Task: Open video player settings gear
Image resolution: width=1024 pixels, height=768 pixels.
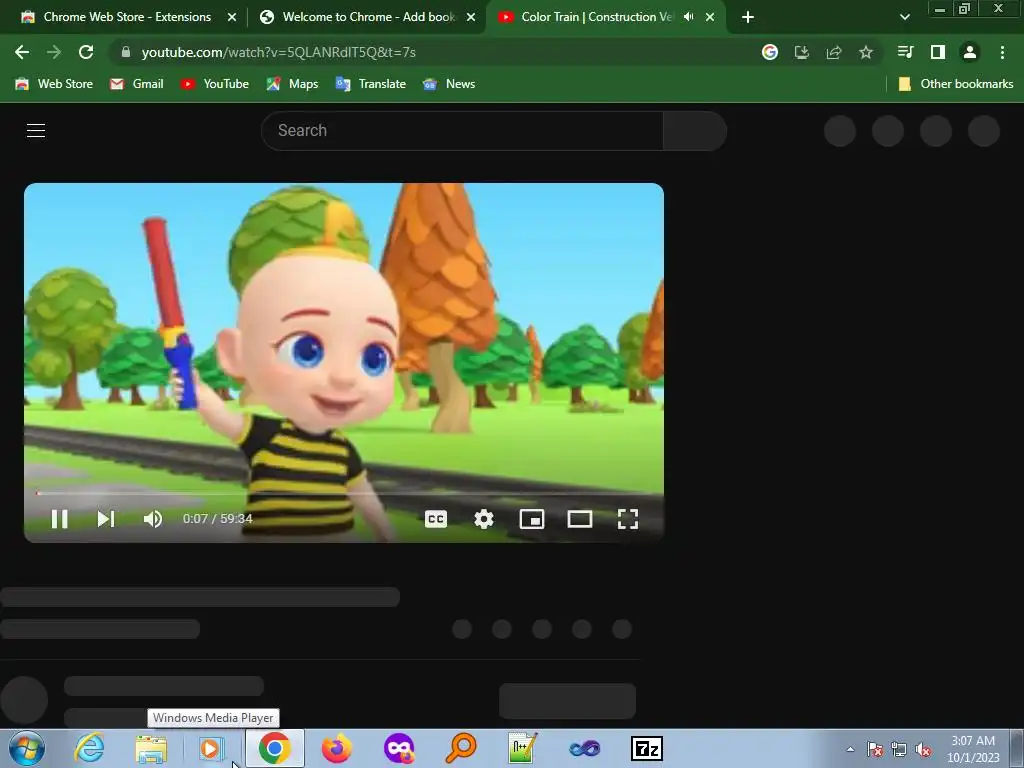Action: tap(484, 519)
